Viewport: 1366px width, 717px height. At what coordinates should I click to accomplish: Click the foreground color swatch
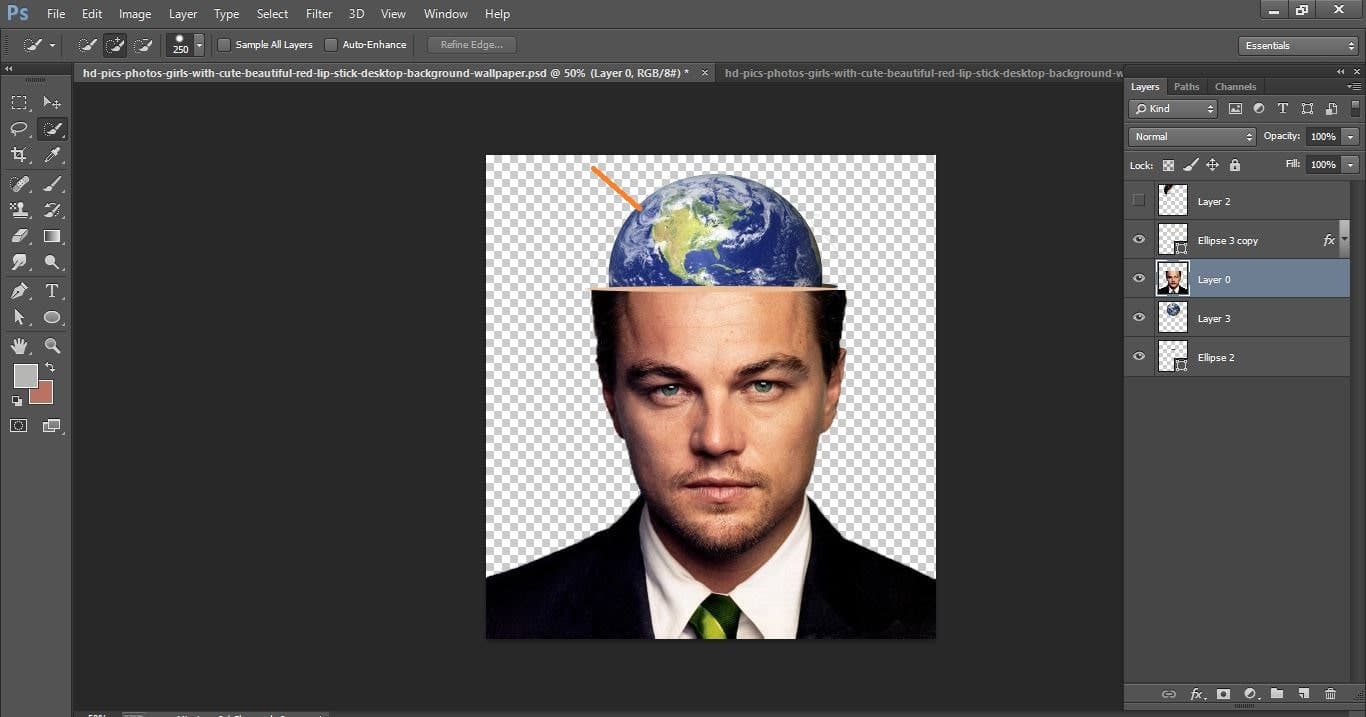(x=26, y=374)
